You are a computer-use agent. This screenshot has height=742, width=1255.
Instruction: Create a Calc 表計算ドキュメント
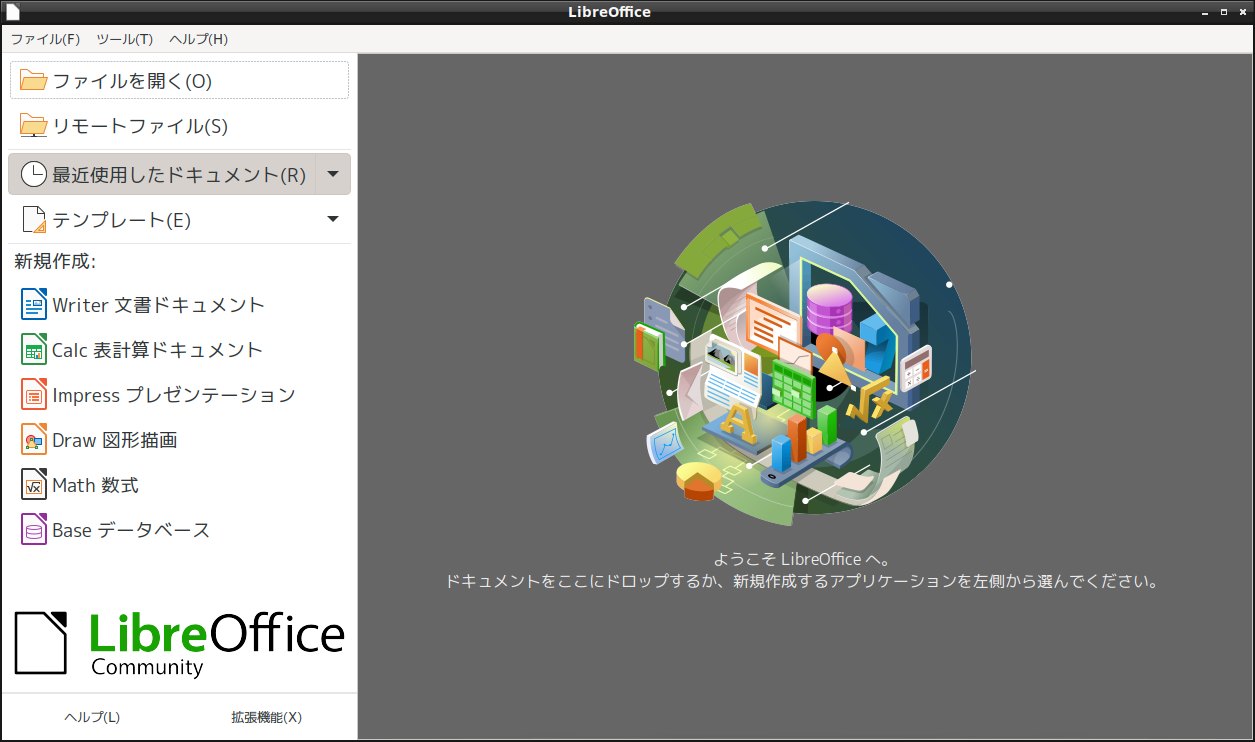click(179, 350)
